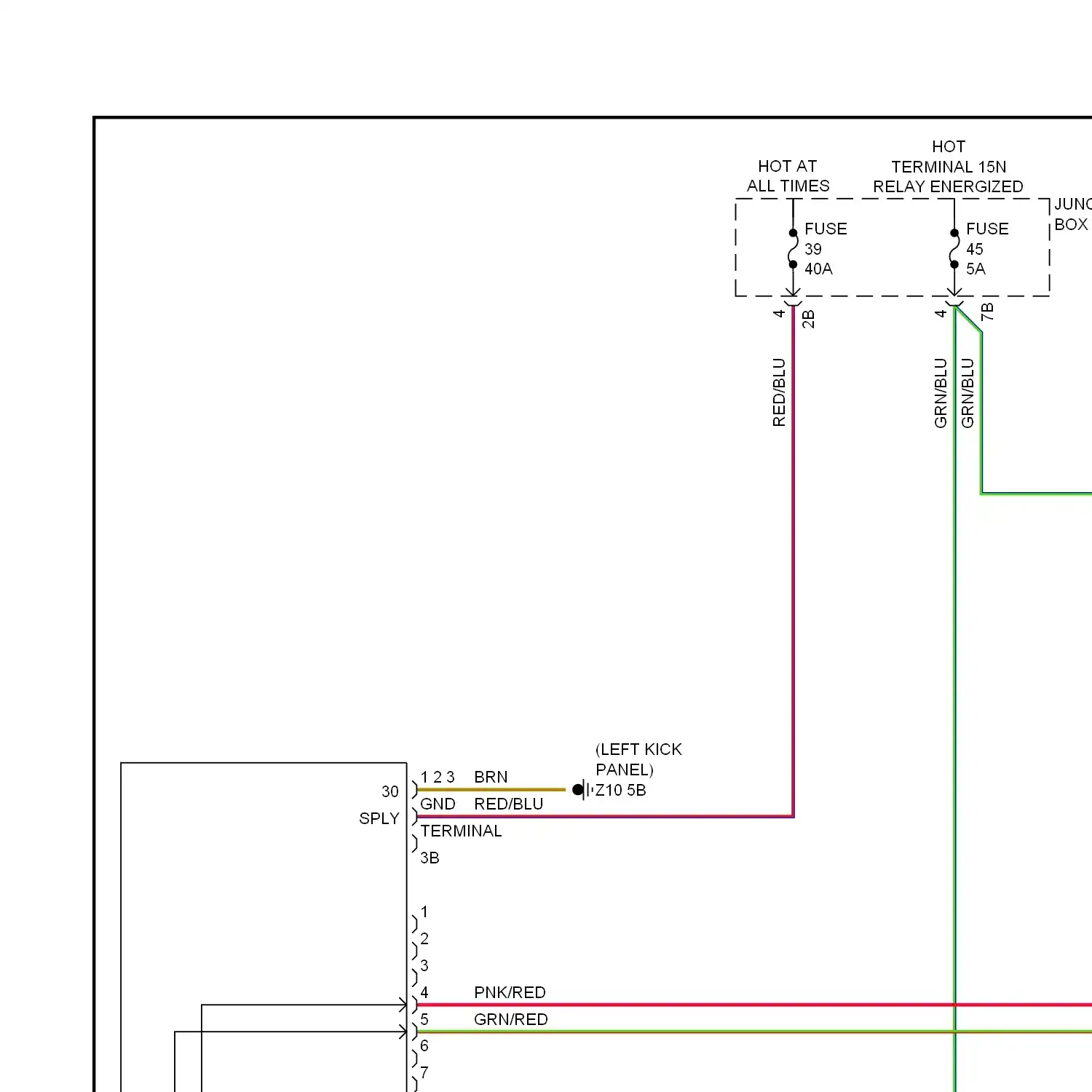Click the HOT AT ALL TIMES label

point(788,176)
